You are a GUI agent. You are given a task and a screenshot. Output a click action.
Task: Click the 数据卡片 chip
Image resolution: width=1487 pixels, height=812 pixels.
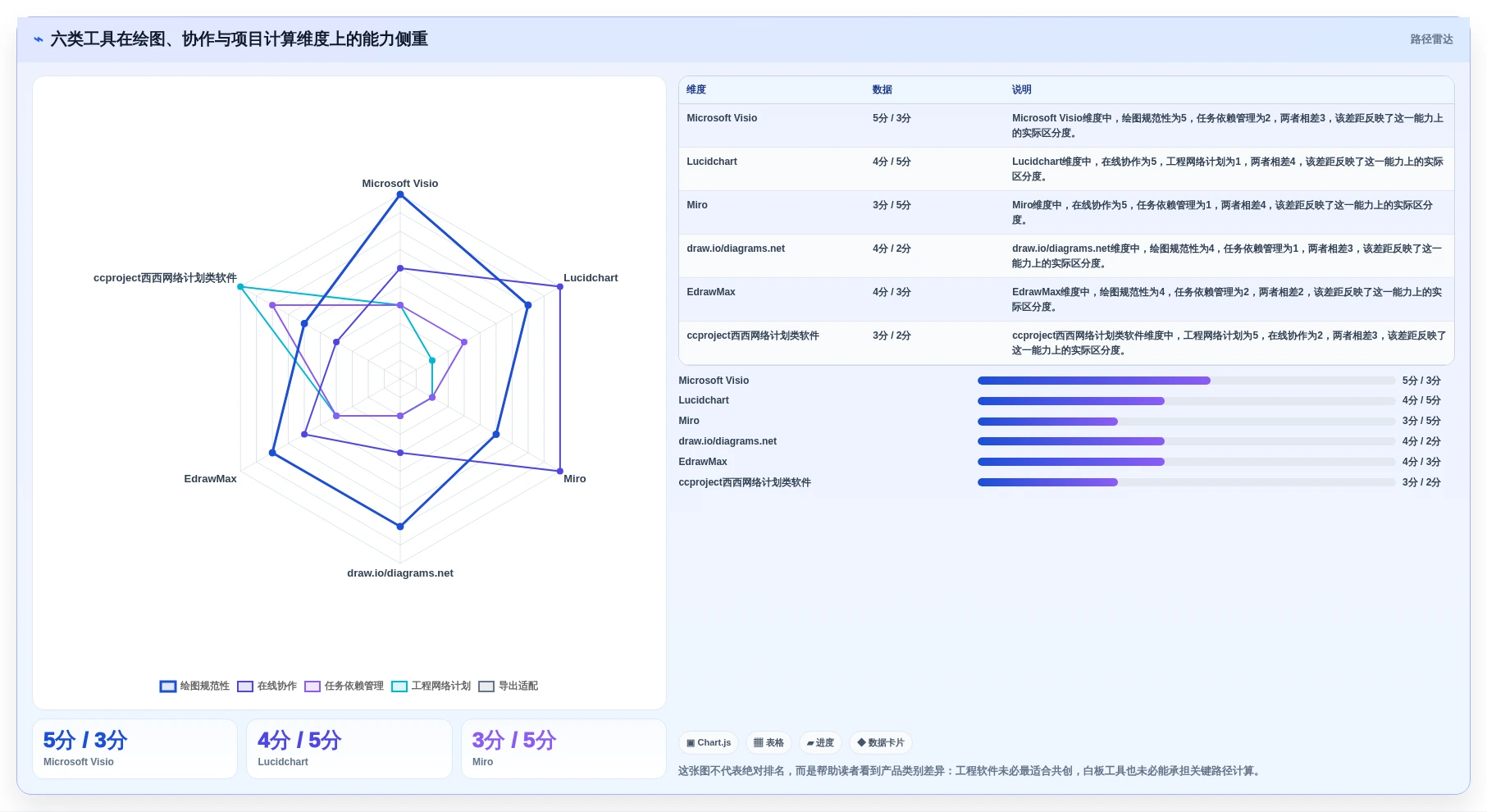(x=881, y=743)
